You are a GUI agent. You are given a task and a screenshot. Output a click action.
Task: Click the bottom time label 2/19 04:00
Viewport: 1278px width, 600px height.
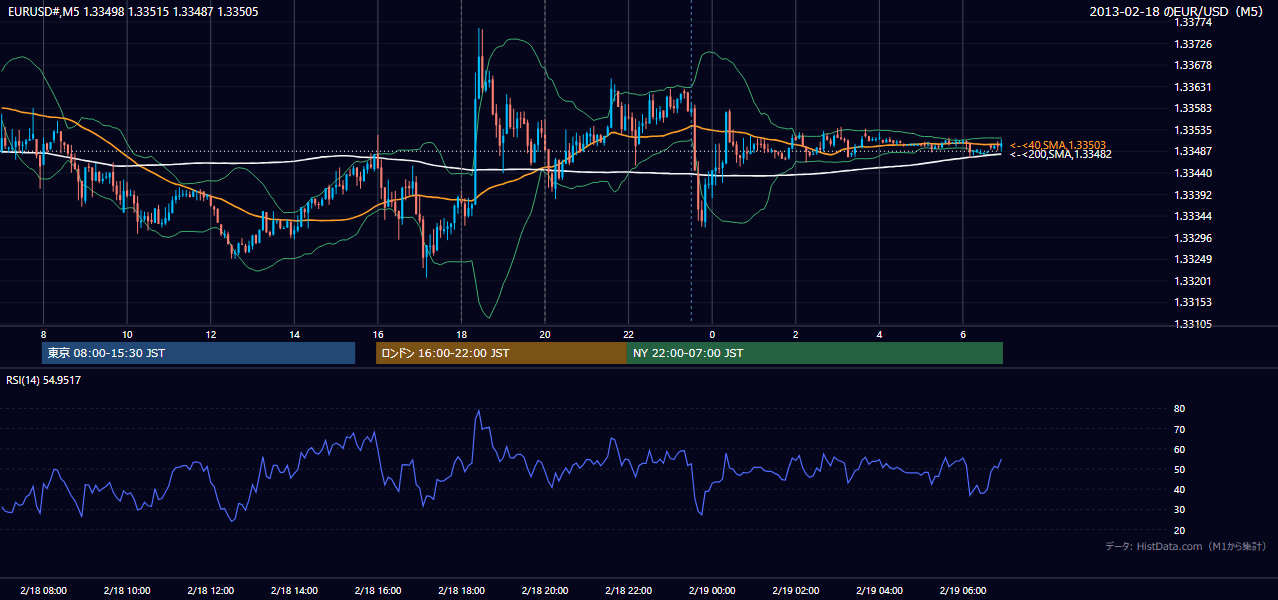point(879,591)
